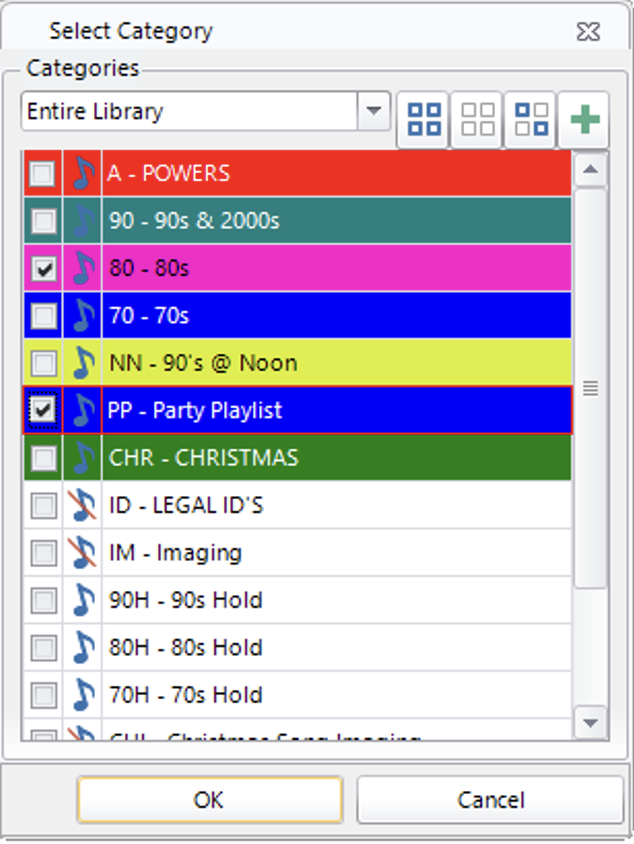This screenshot has width=634, height=844.
Task: Uncheck the PP - Party Playlist checkbox
Action: [x=43, y=410]
